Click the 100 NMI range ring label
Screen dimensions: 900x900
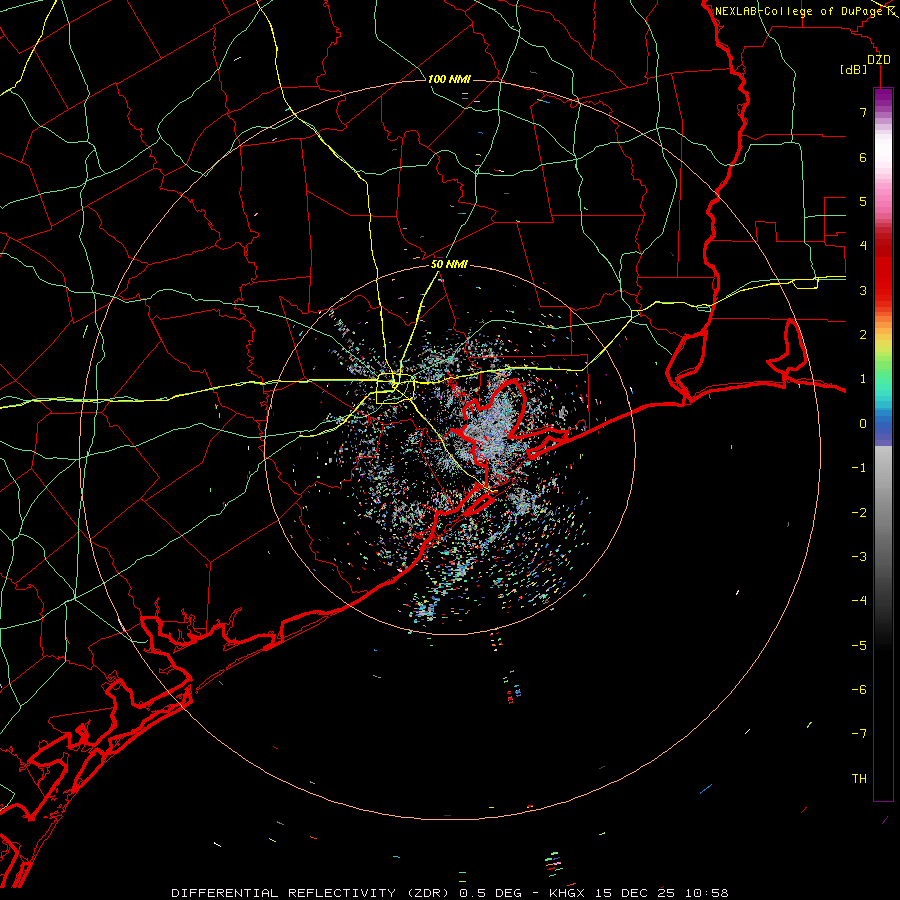(x=449, y=79)
